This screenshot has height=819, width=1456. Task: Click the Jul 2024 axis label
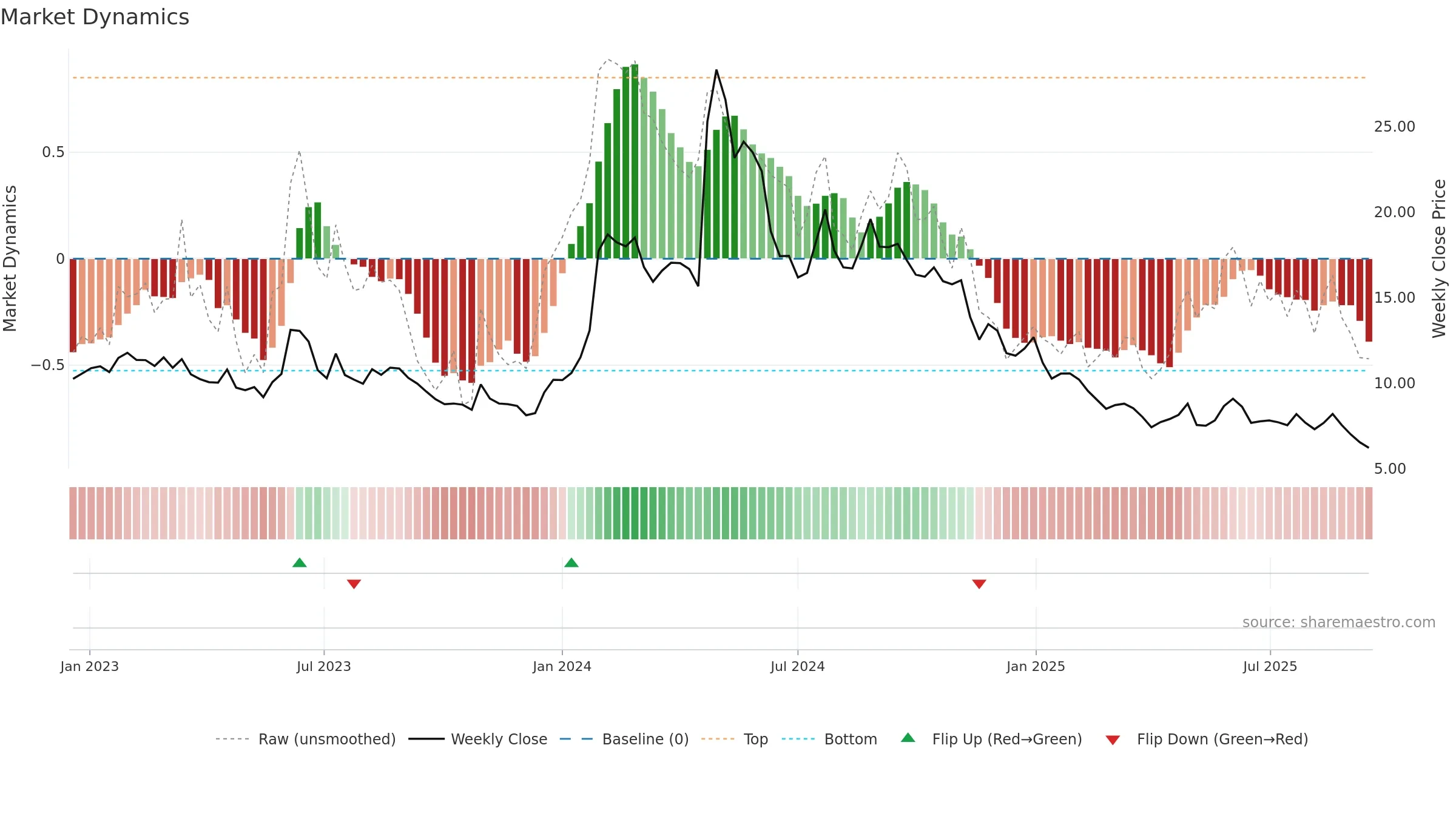[798, 666]
